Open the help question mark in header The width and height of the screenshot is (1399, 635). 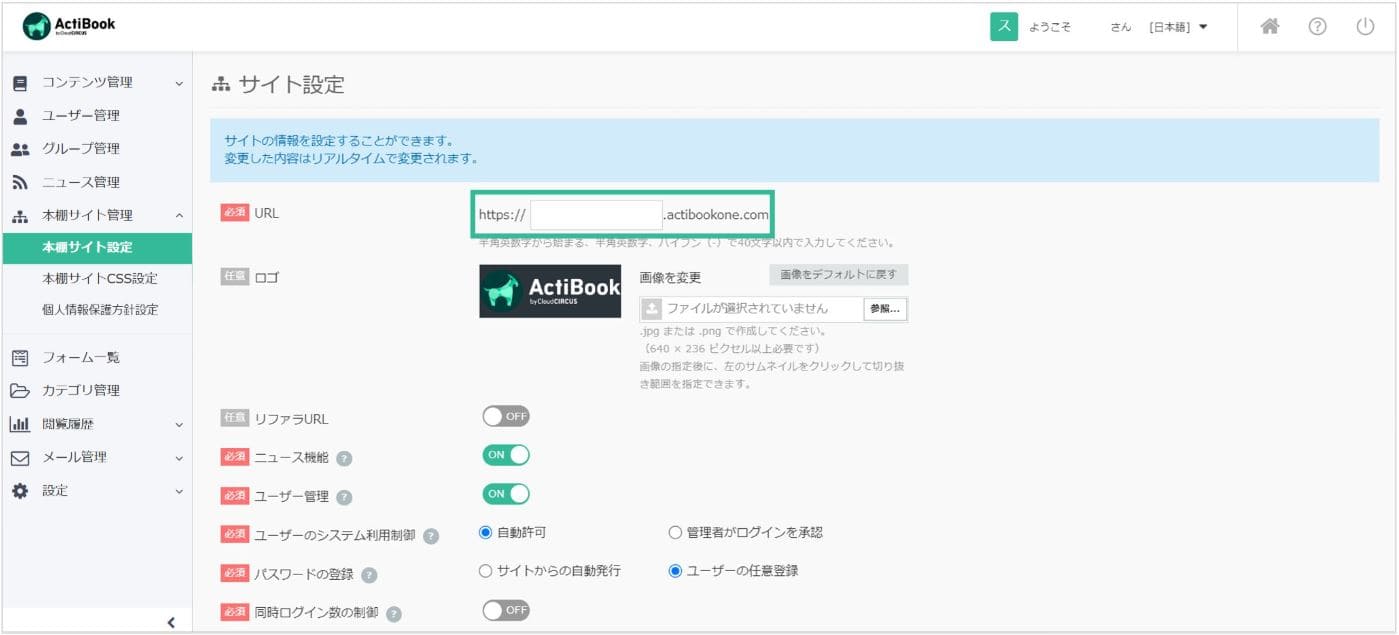click(1318, 27)
